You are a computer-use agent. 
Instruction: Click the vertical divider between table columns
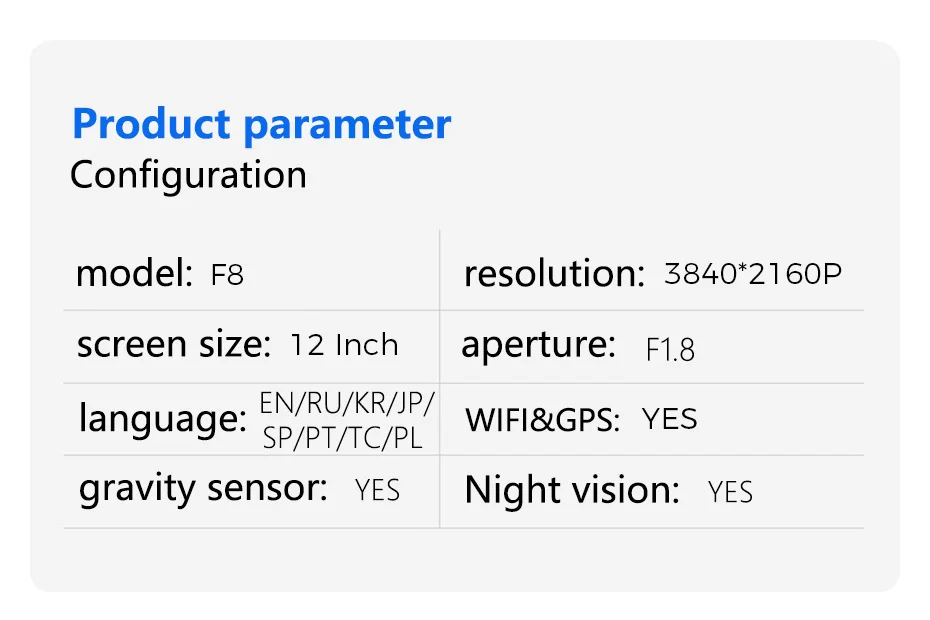[440, 380]
